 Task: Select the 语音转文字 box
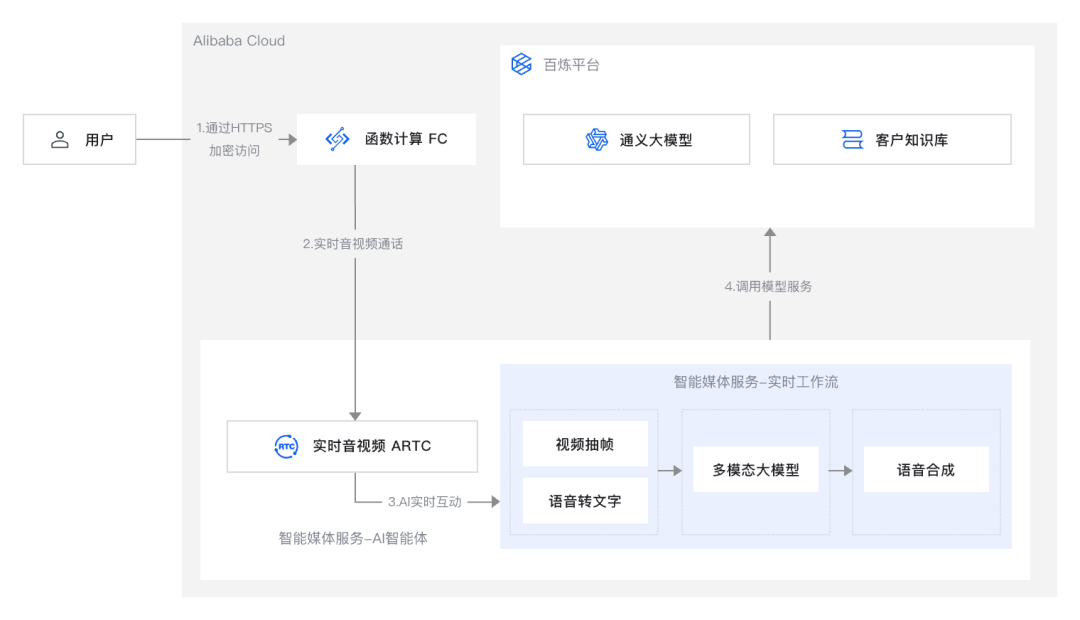pyautogui.click(x=585, y=501)
